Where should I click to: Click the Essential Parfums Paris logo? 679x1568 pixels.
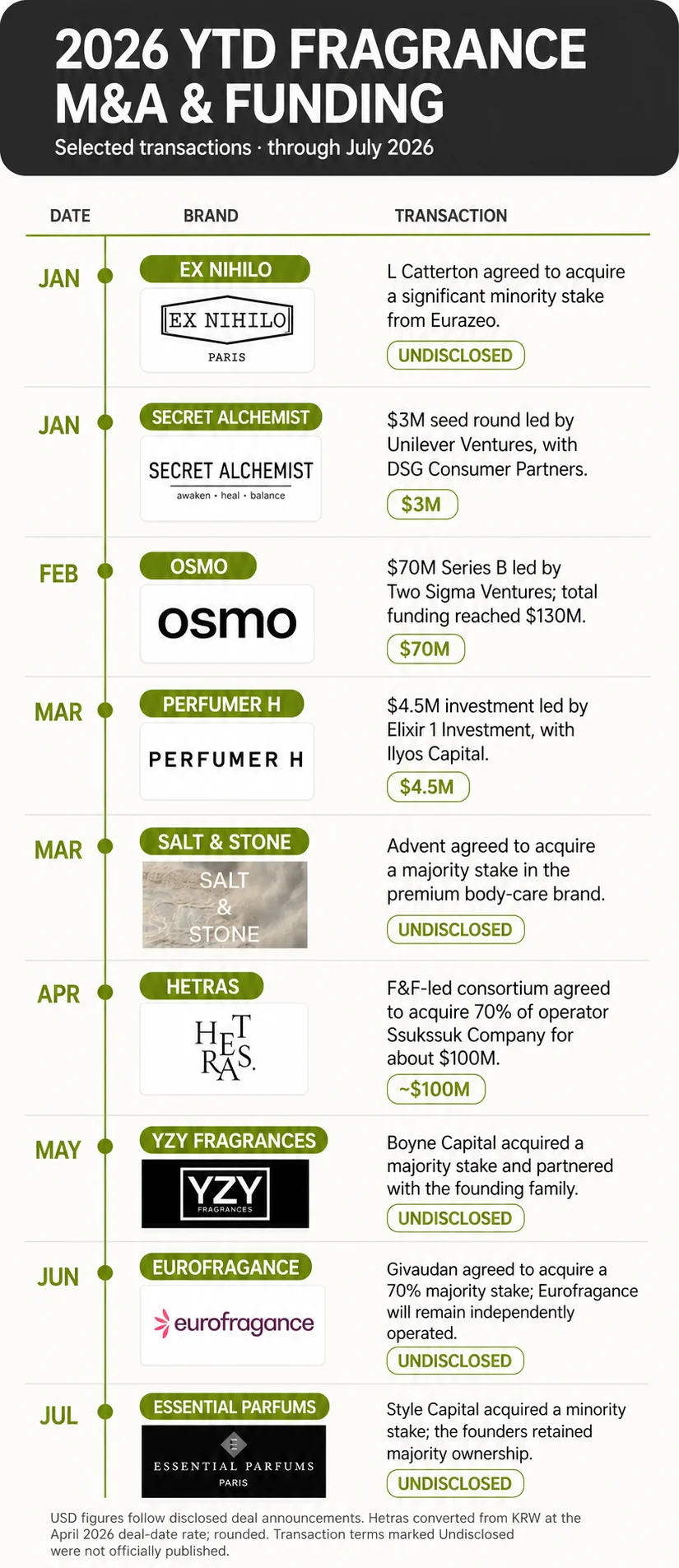[x=234, y=1461]
